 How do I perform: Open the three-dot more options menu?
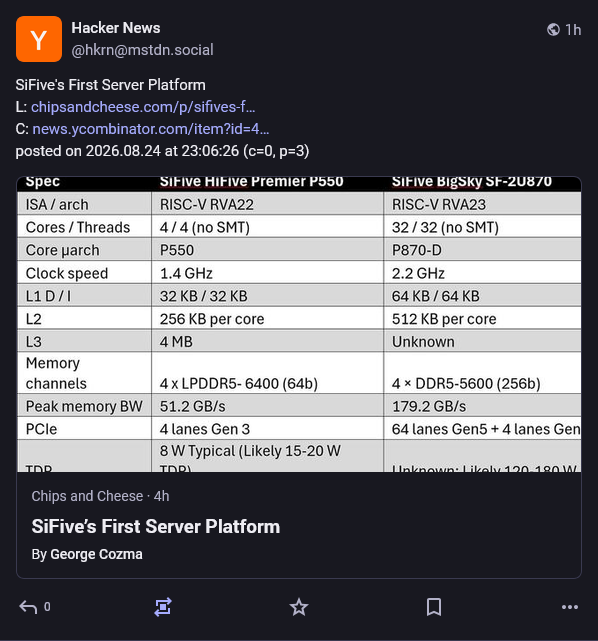tap(570, 607)
